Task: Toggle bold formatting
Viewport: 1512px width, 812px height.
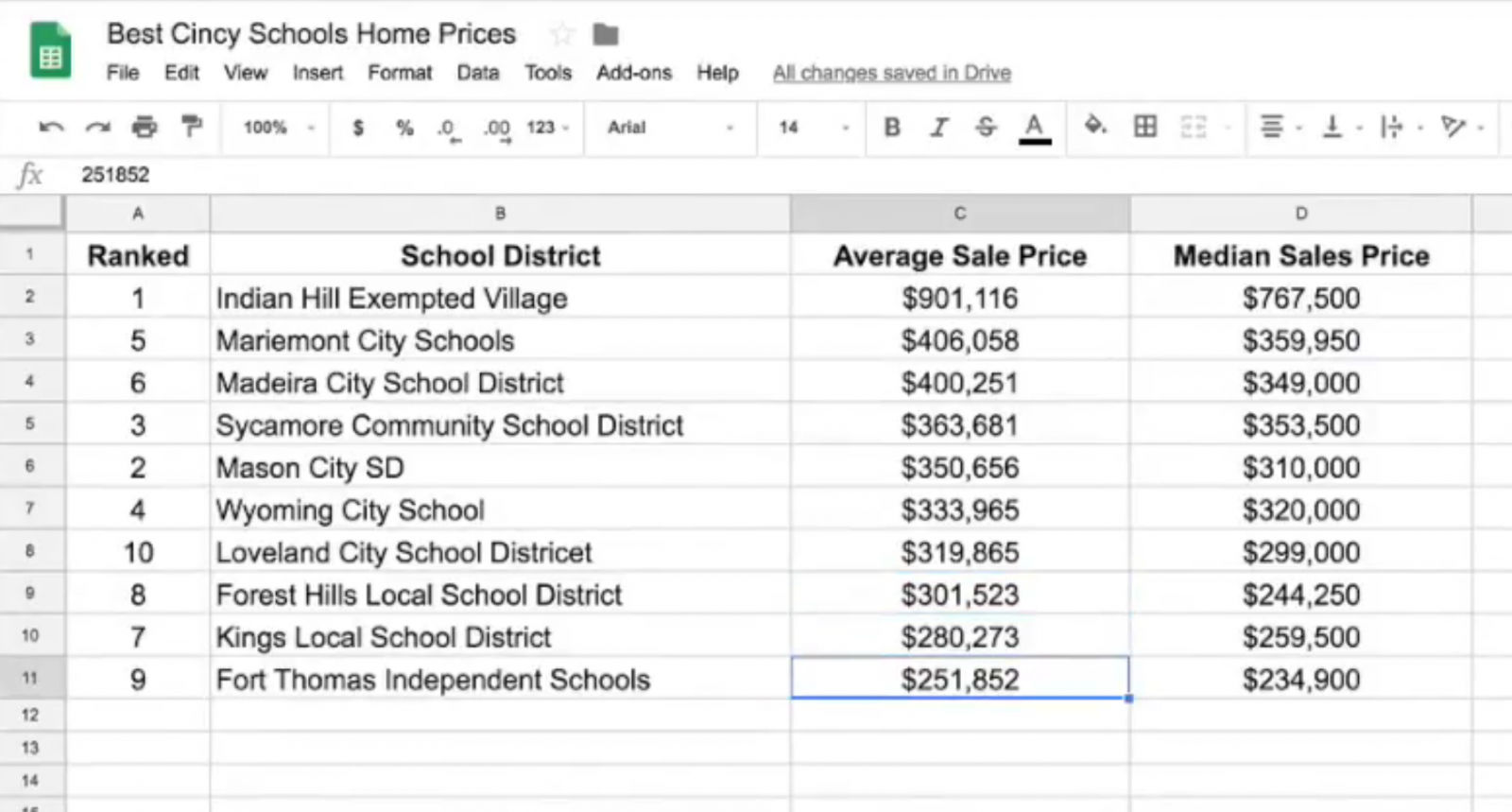Action: pyautogui.click(x=892, y=127)
